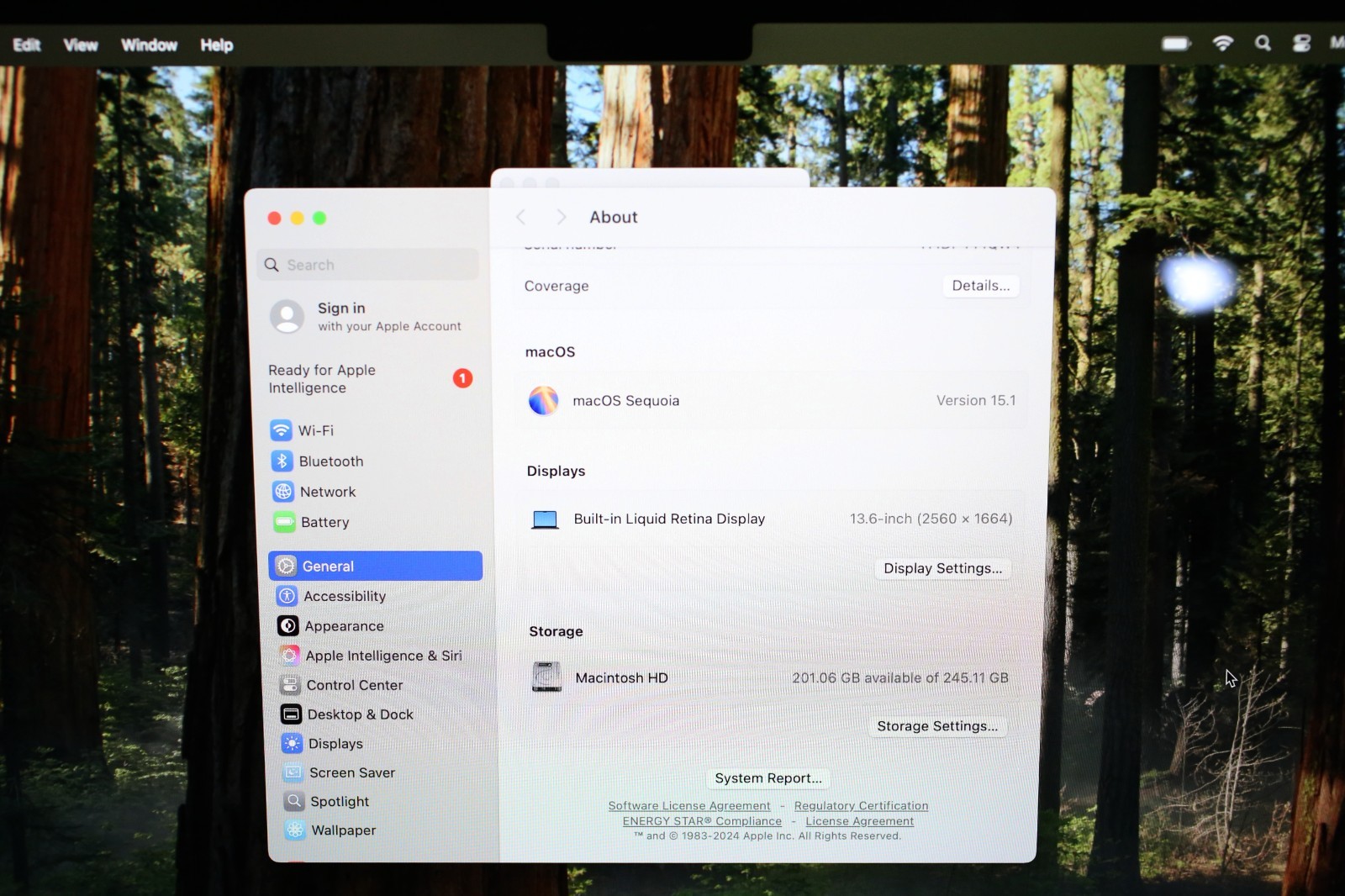
Task: Click the battery status menu bar icon
Action: 1177,43
